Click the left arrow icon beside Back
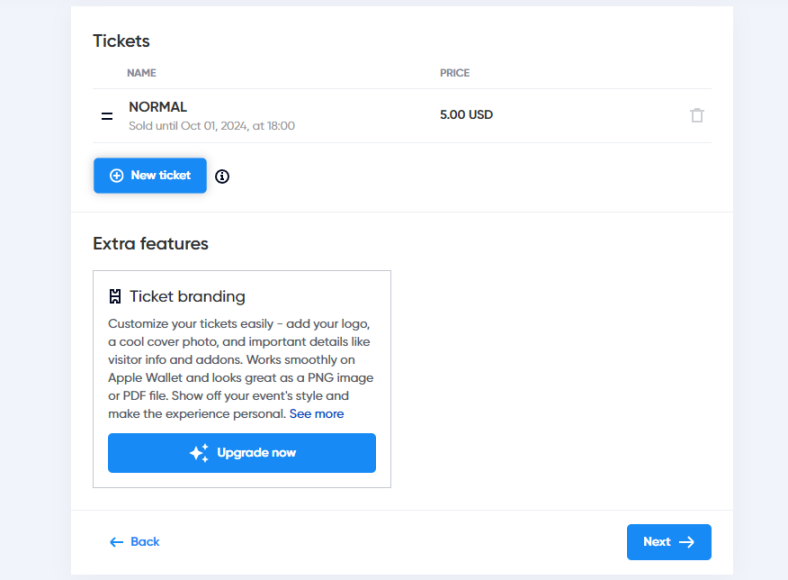 tap(117, 542)
